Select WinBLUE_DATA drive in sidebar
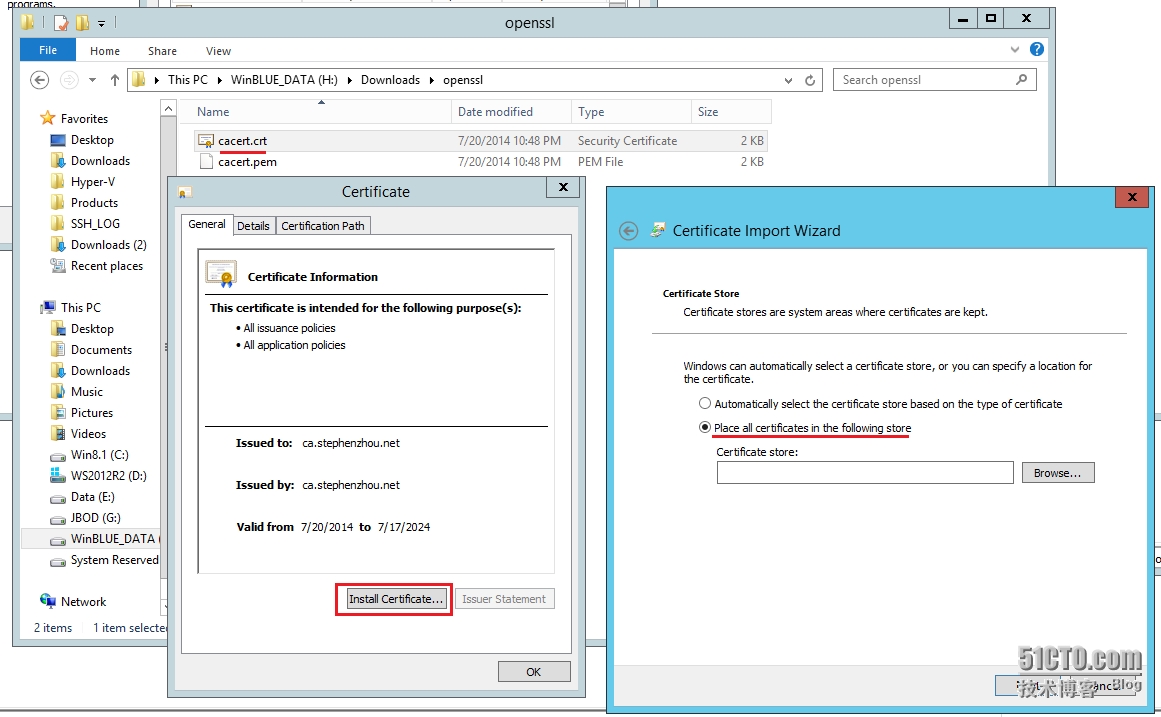 pos(113,538)
